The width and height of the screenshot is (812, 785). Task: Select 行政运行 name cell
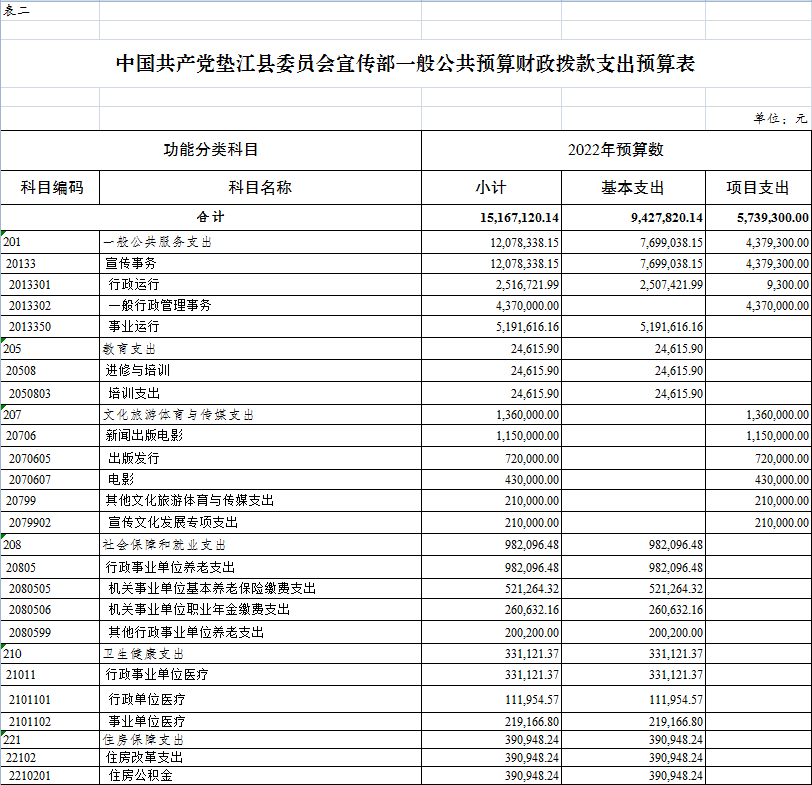point(260,285)
